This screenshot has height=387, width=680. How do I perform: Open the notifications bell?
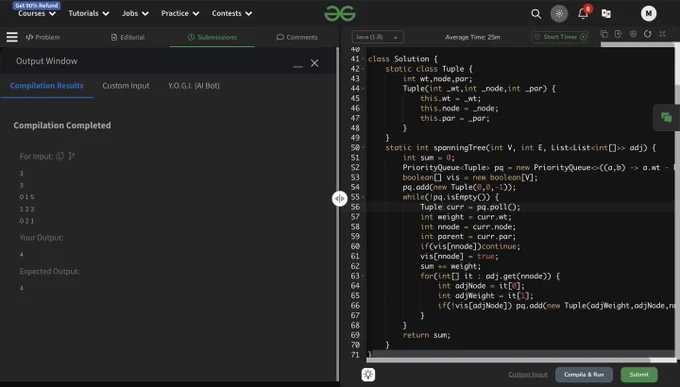583,13
